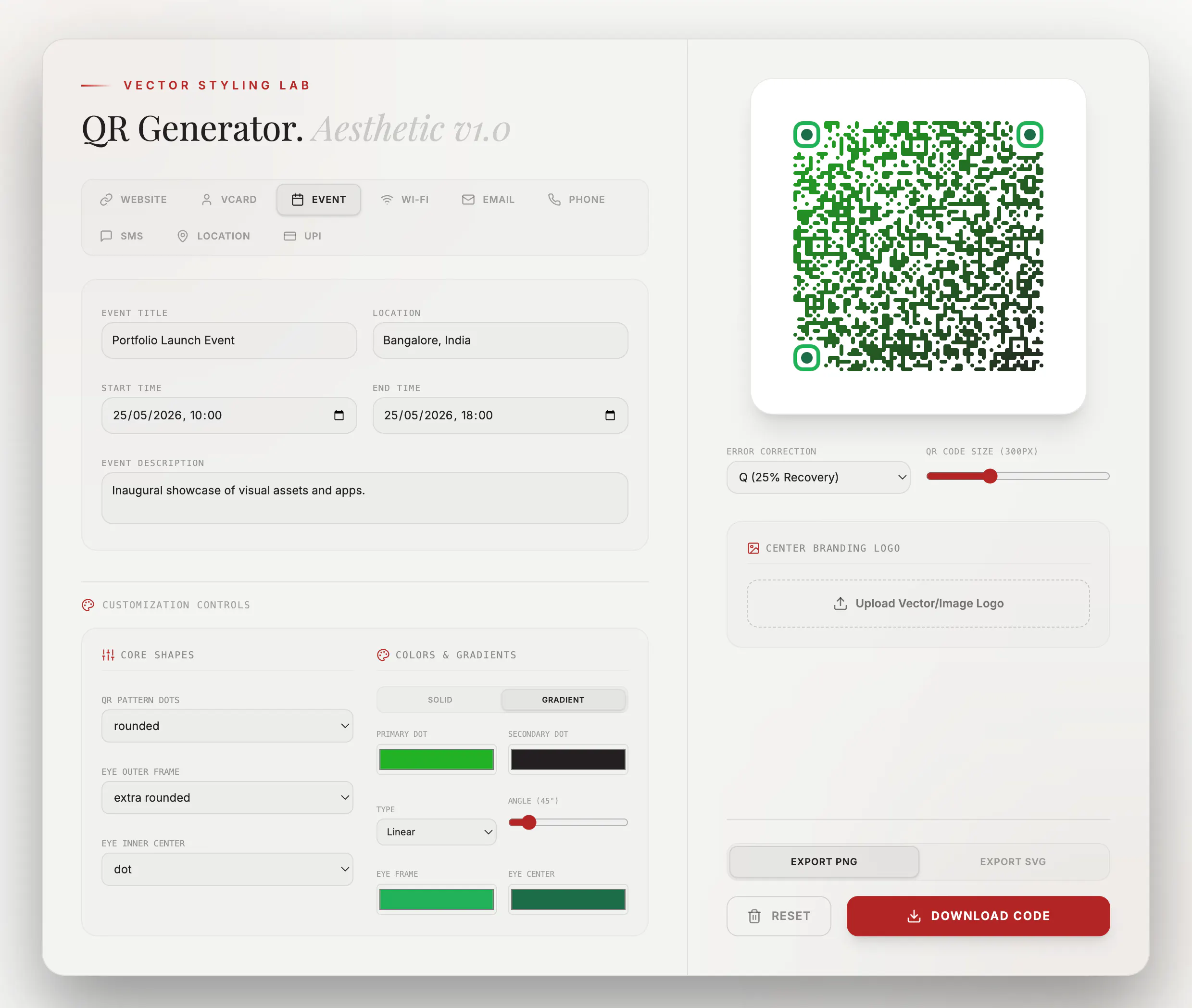The image size is (1192, 1008).
Task: Click the Event Title input field
Action: [229, 340]
